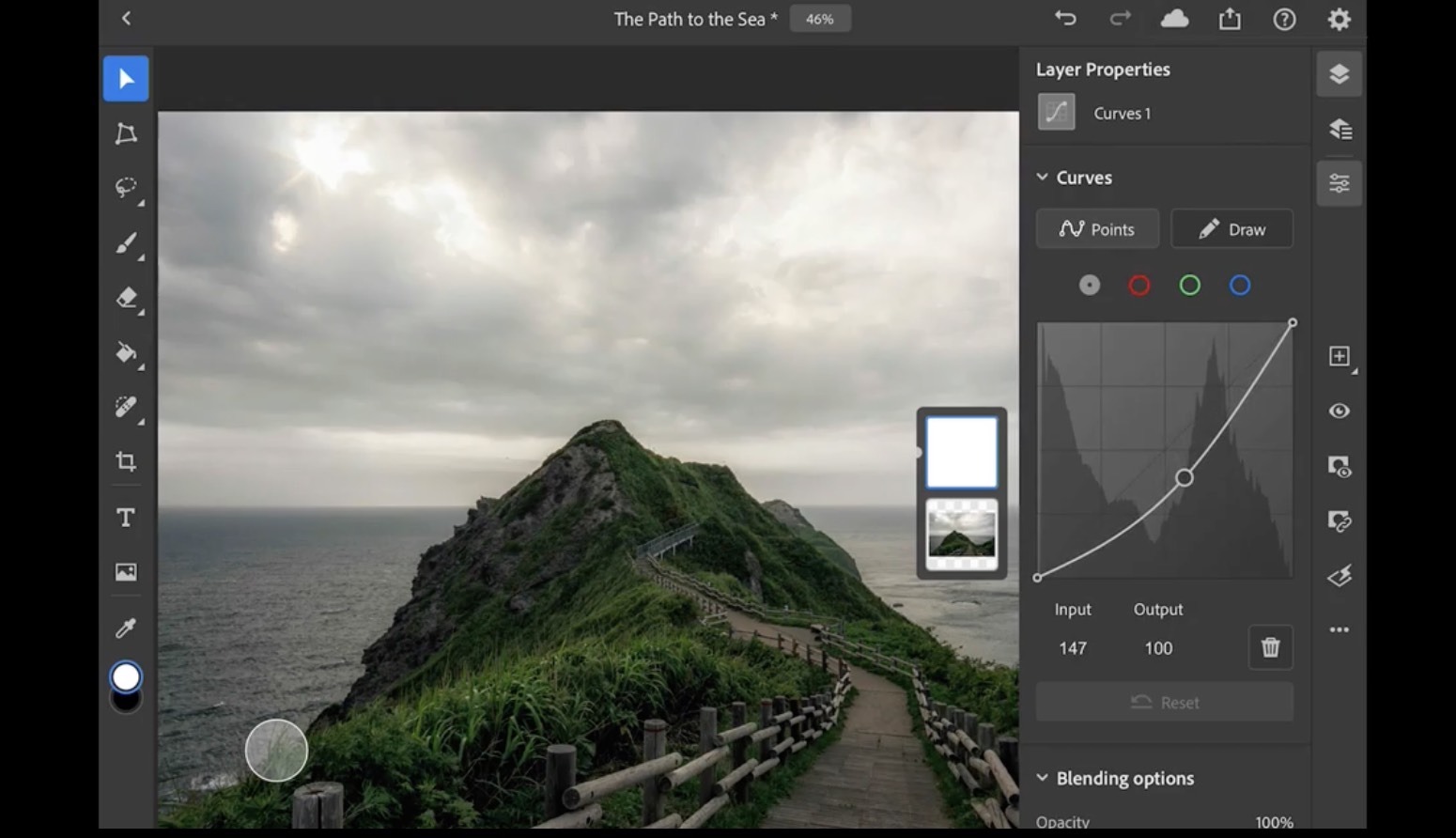This screenshot has height=838, width=1456.
Task: Adjust the Opacity 100% value
Action: (x=1274, y=822)
